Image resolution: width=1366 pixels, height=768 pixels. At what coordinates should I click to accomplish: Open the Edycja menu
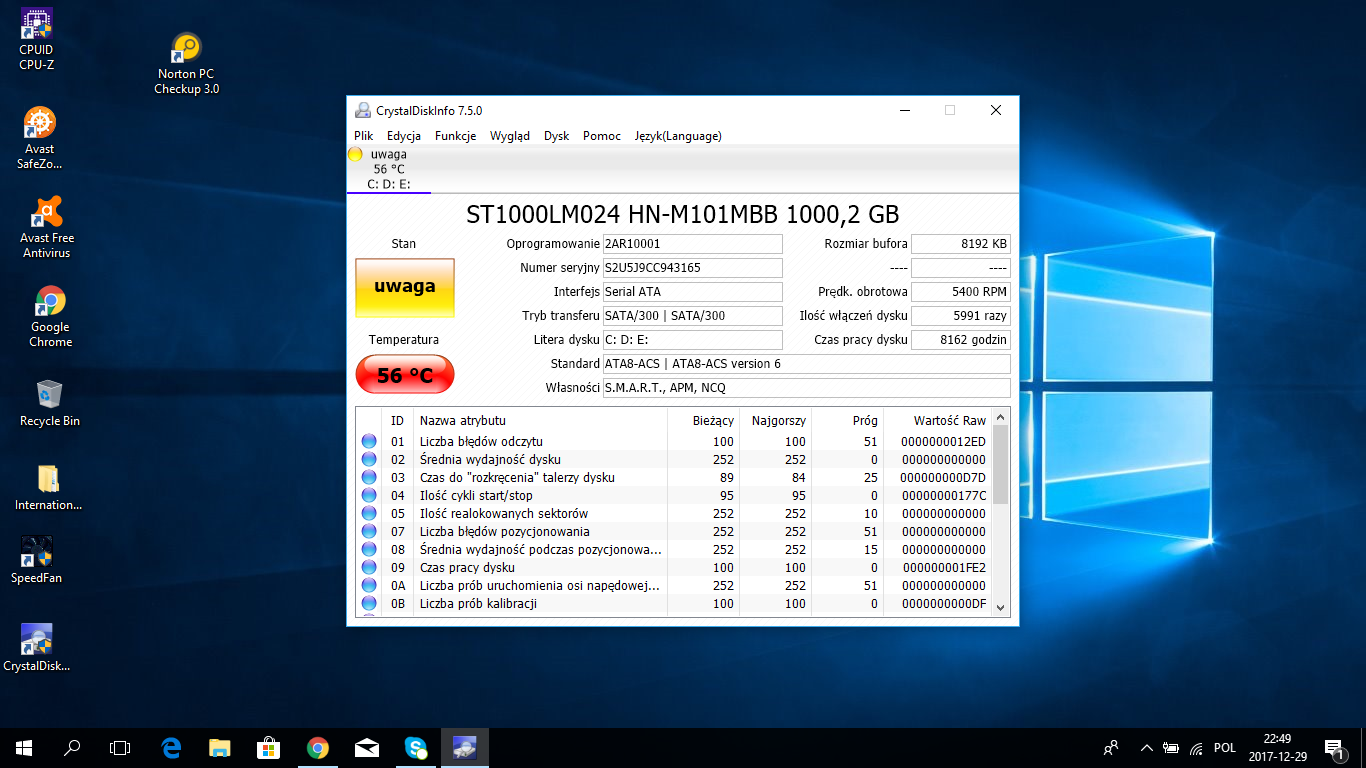point(404,136)
